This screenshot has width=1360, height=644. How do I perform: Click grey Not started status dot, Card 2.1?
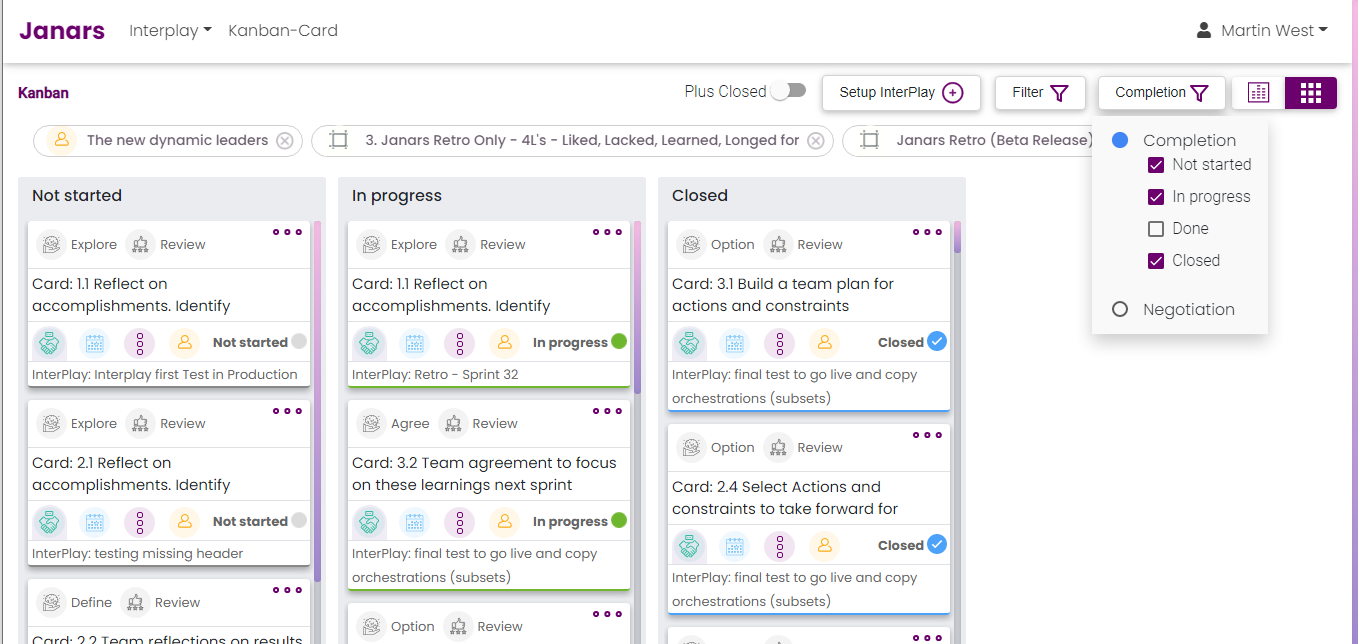[x=298, y=521]
